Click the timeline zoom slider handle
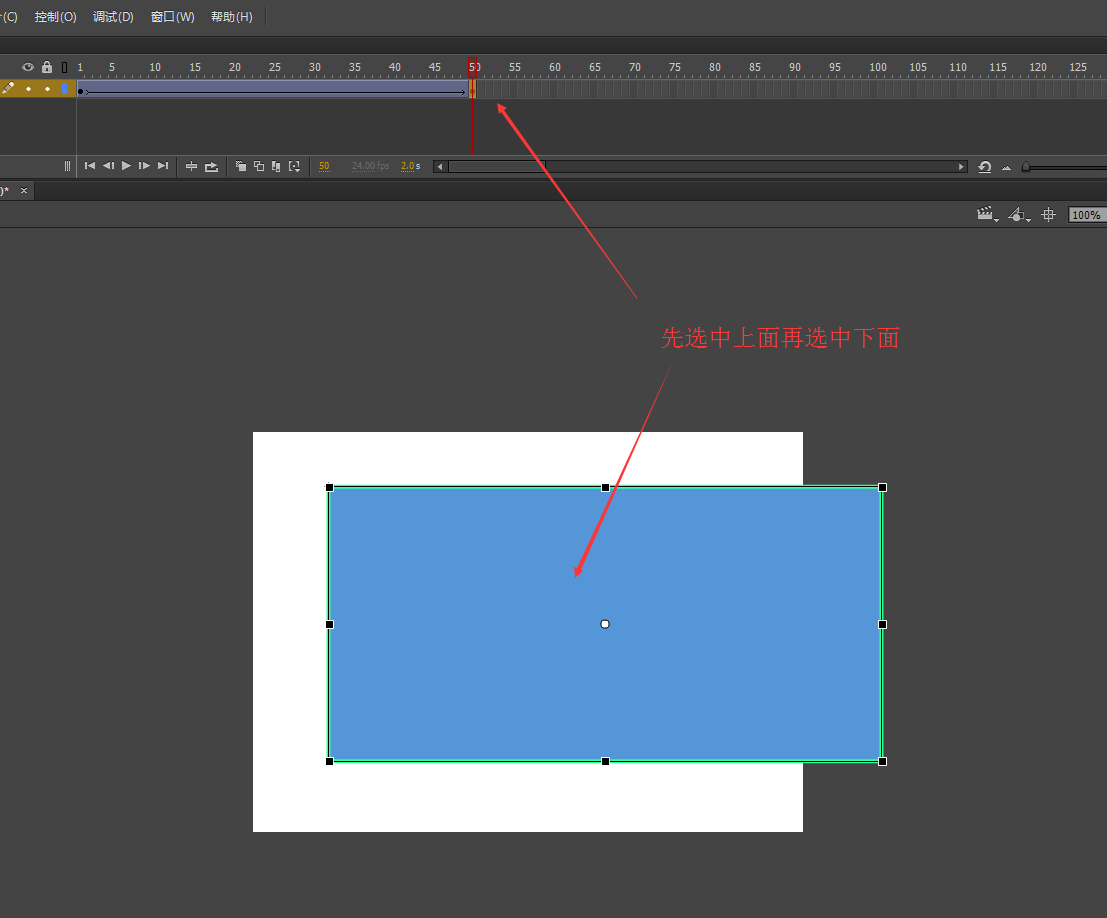This screenshot has height=918, width=1107. coord(1026,167)
